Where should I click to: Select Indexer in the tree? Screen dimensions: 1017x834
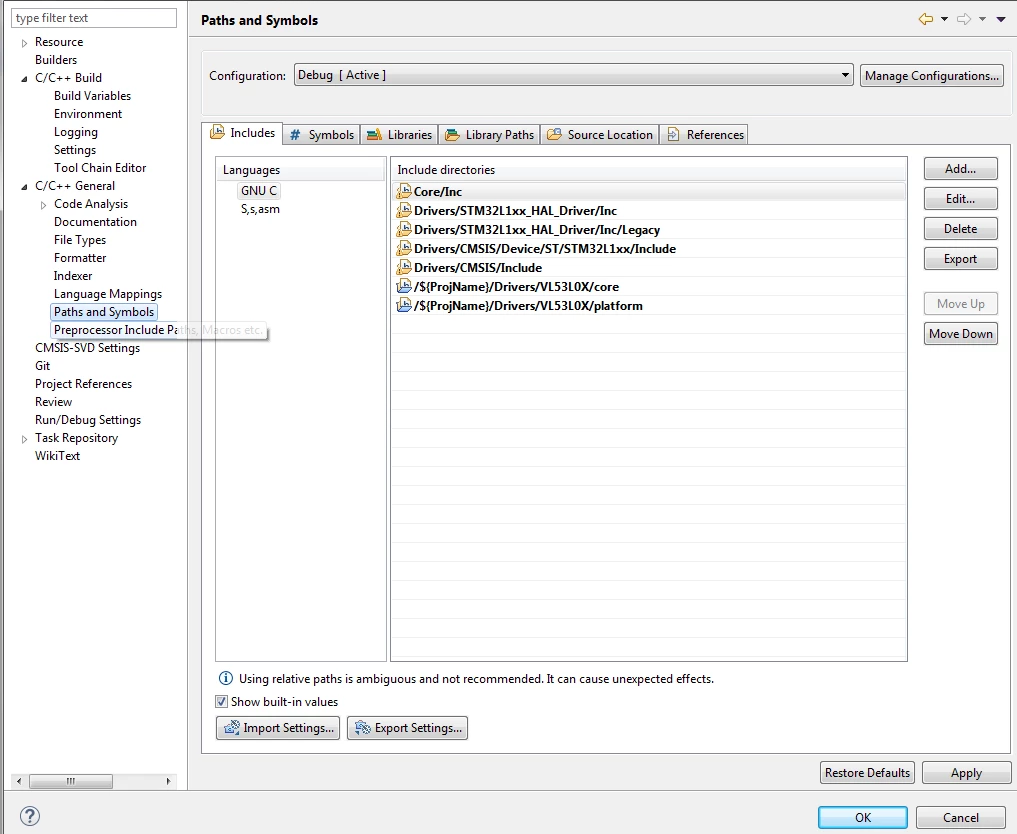73,276
